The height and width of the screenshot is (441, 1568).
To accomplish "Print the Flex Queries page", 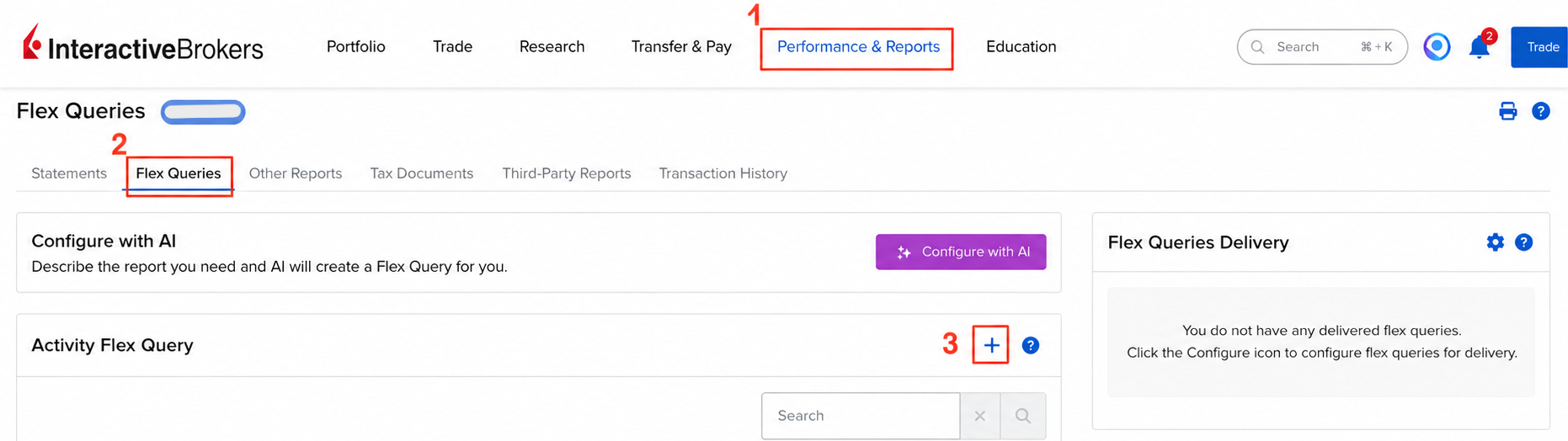I will pyautogui.click(x=1507, y=111).
